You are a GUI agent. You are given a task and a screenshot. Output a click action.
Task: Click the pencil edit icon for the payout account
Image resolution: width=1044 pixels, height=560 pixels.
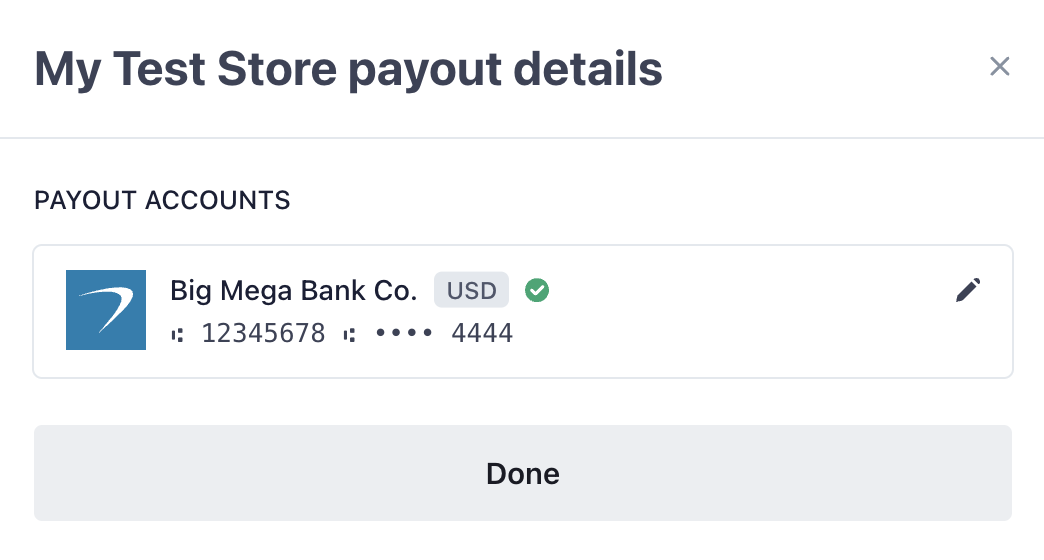[968, 290]
